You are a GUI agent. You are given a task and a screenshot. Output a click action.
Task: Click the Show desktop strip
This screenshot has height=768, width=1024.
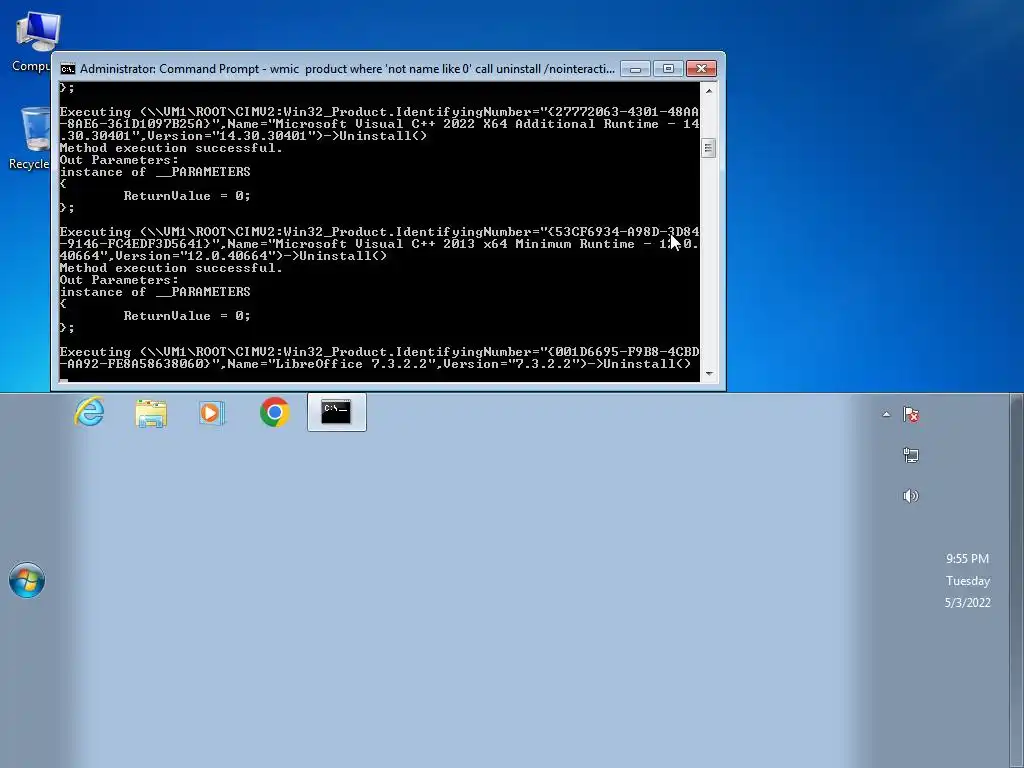click(1016, 581)
